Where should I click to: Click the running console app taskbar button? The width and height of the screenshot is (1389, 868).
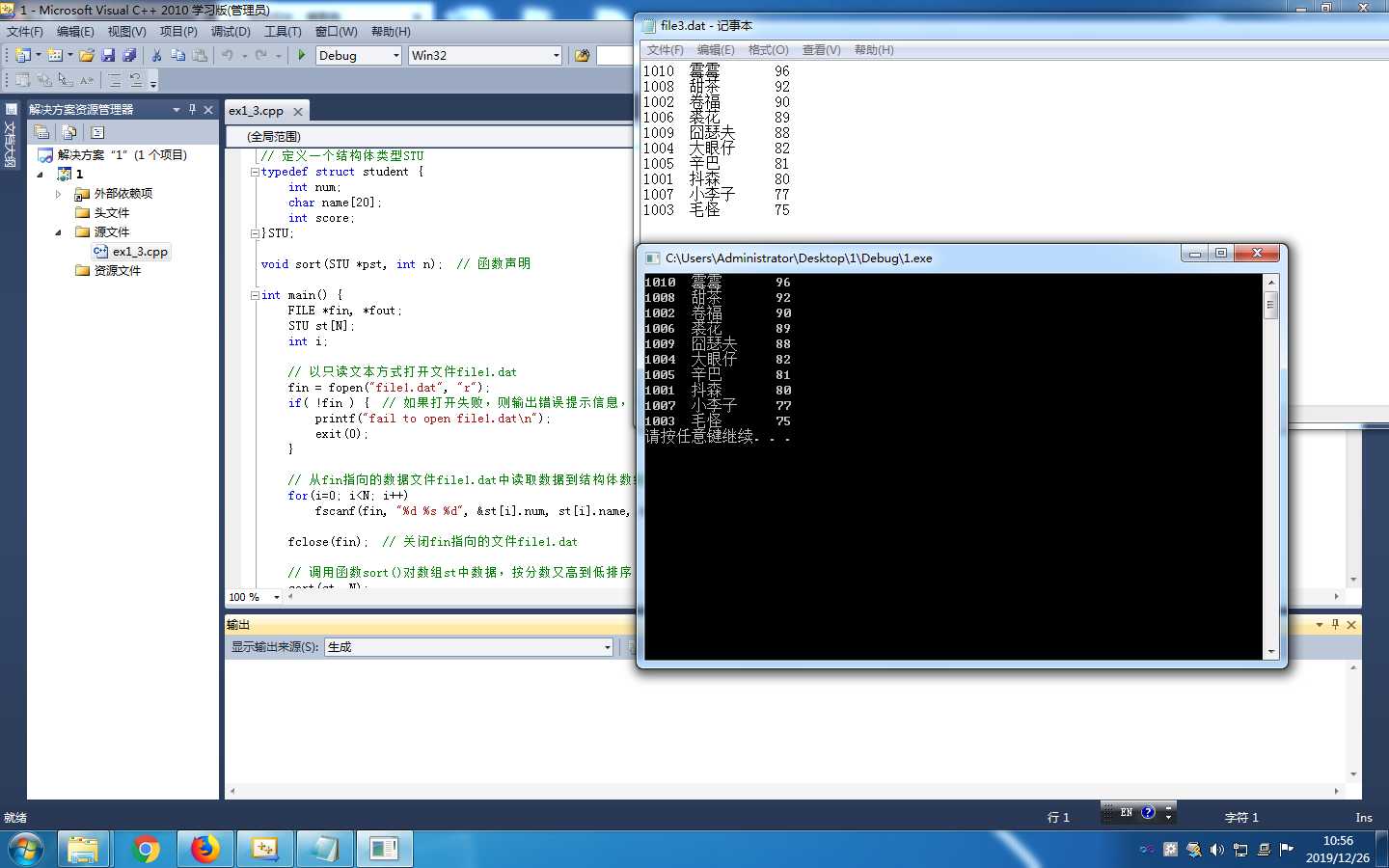tap(384, 849)
